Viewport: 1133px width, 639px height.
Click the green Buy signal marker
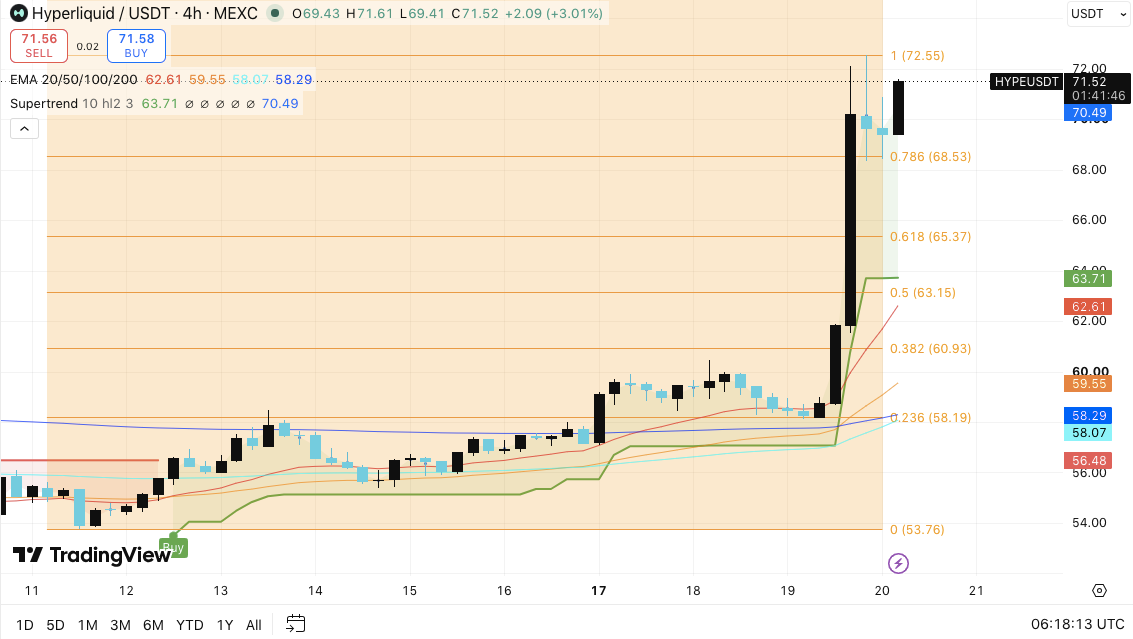(173, 547)
